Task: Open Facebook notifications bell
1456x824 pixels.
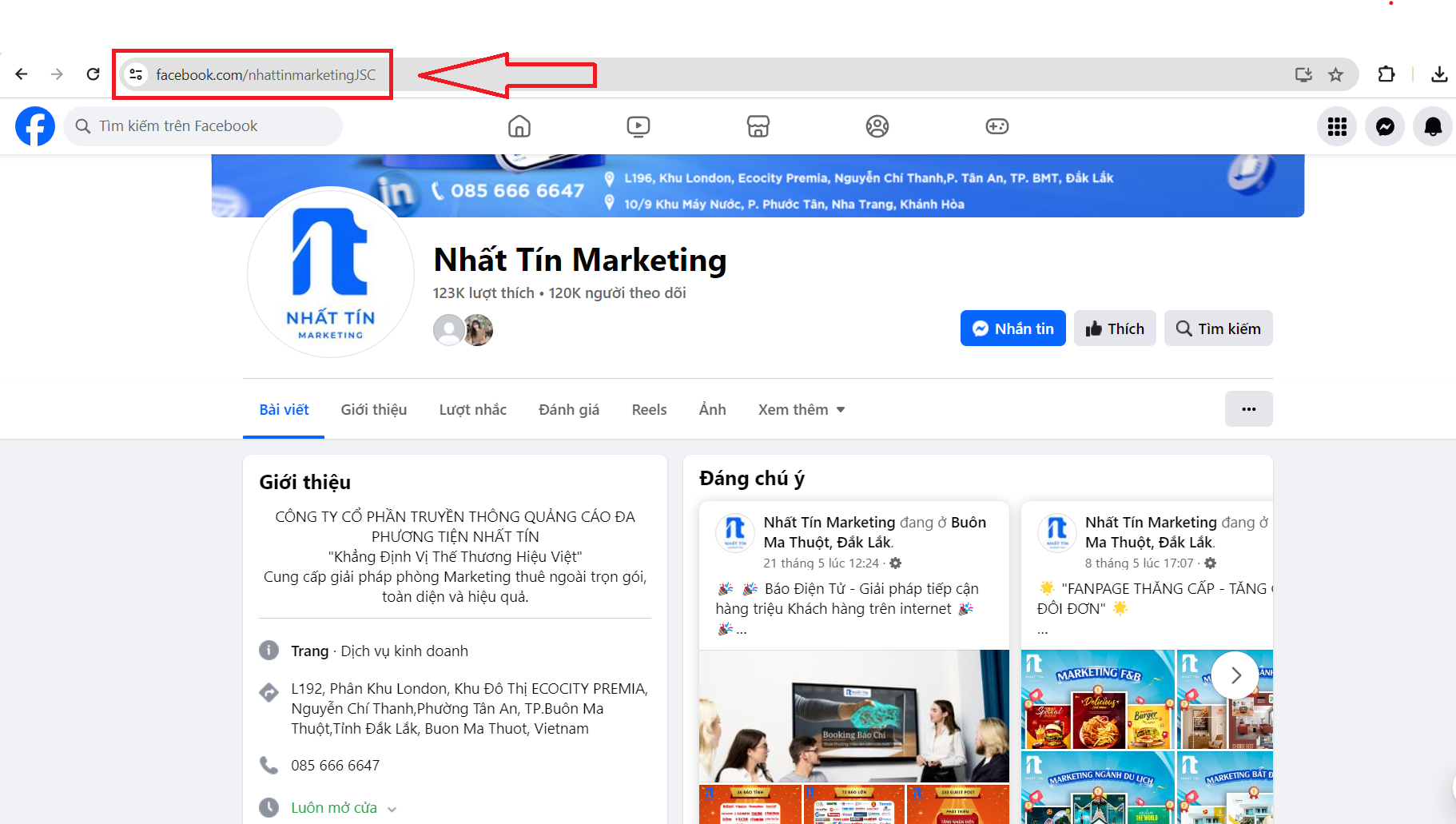Action: 1433,126
